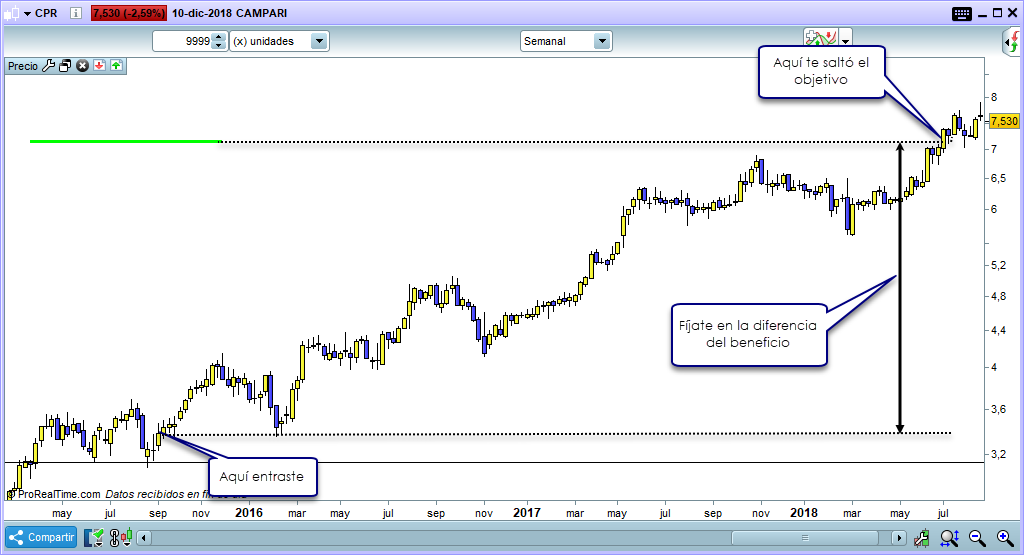Click the Compartir share button
Image resolution: width=1024 pixels, height=555 pixels.
42,537
